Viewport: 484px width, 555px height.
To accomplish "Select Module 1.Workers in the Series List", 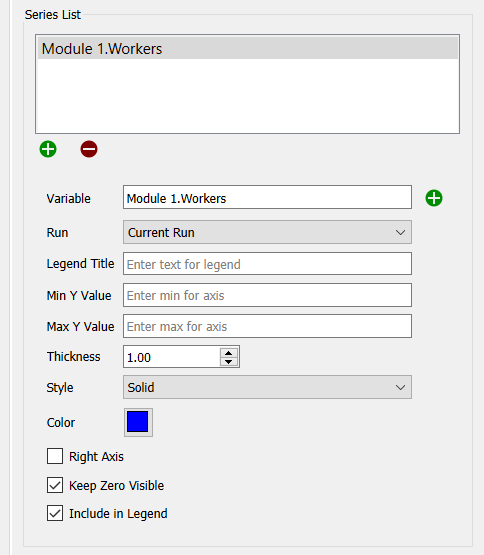I will tap(247, 48).
